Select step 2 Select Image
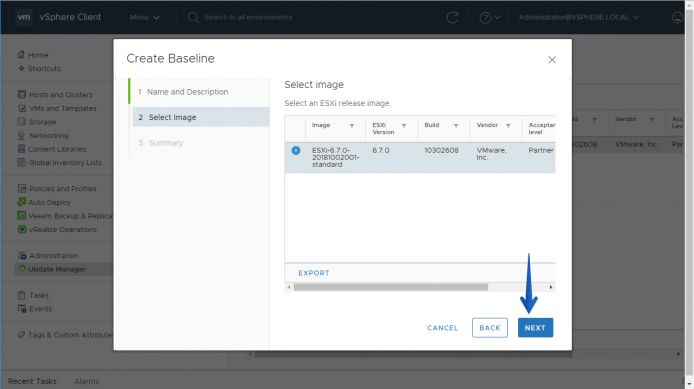This screenshot has height=389, width=694. [201, 117]
